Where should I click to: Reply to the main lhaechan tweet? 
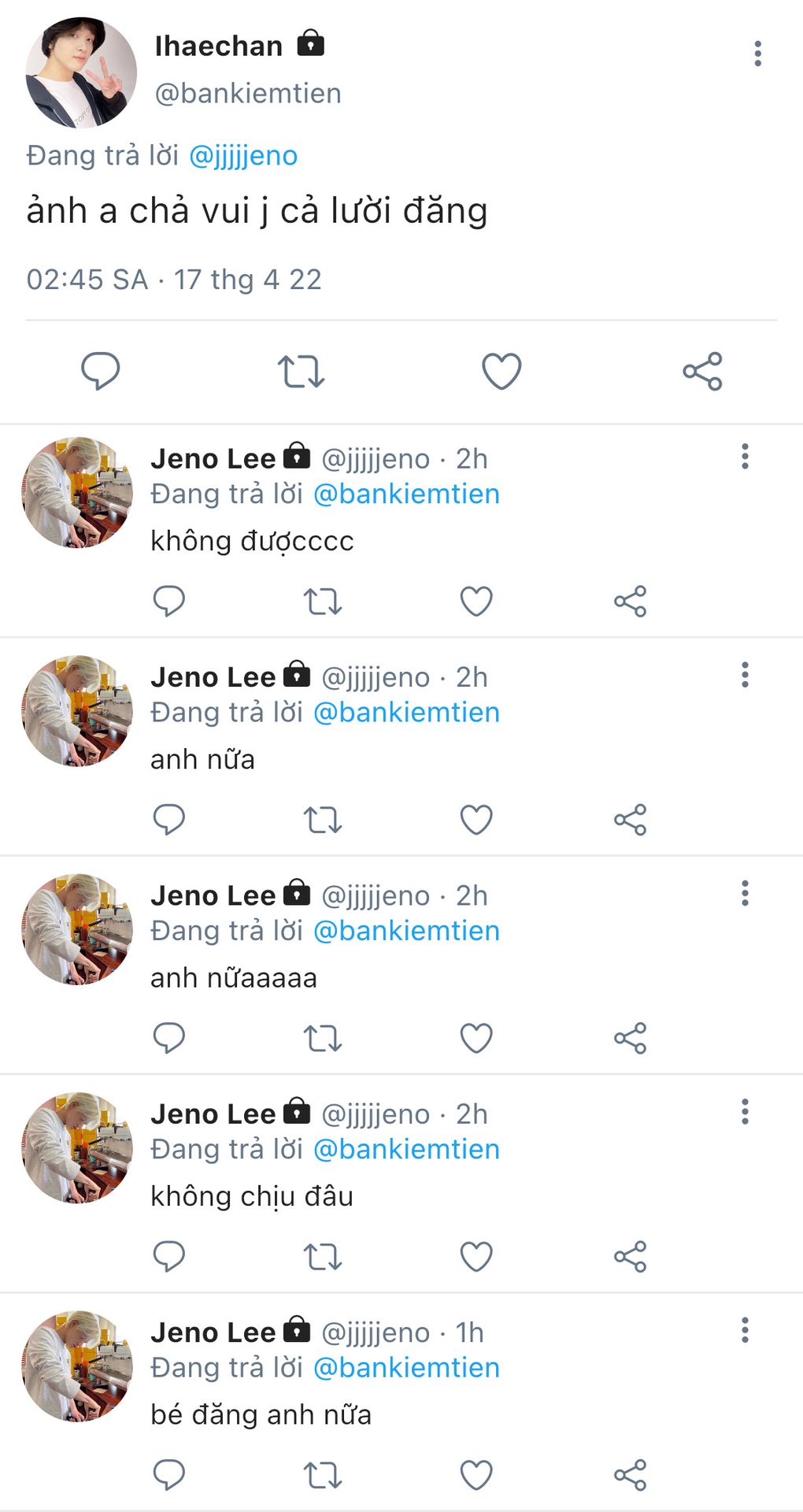click(101, 371)
